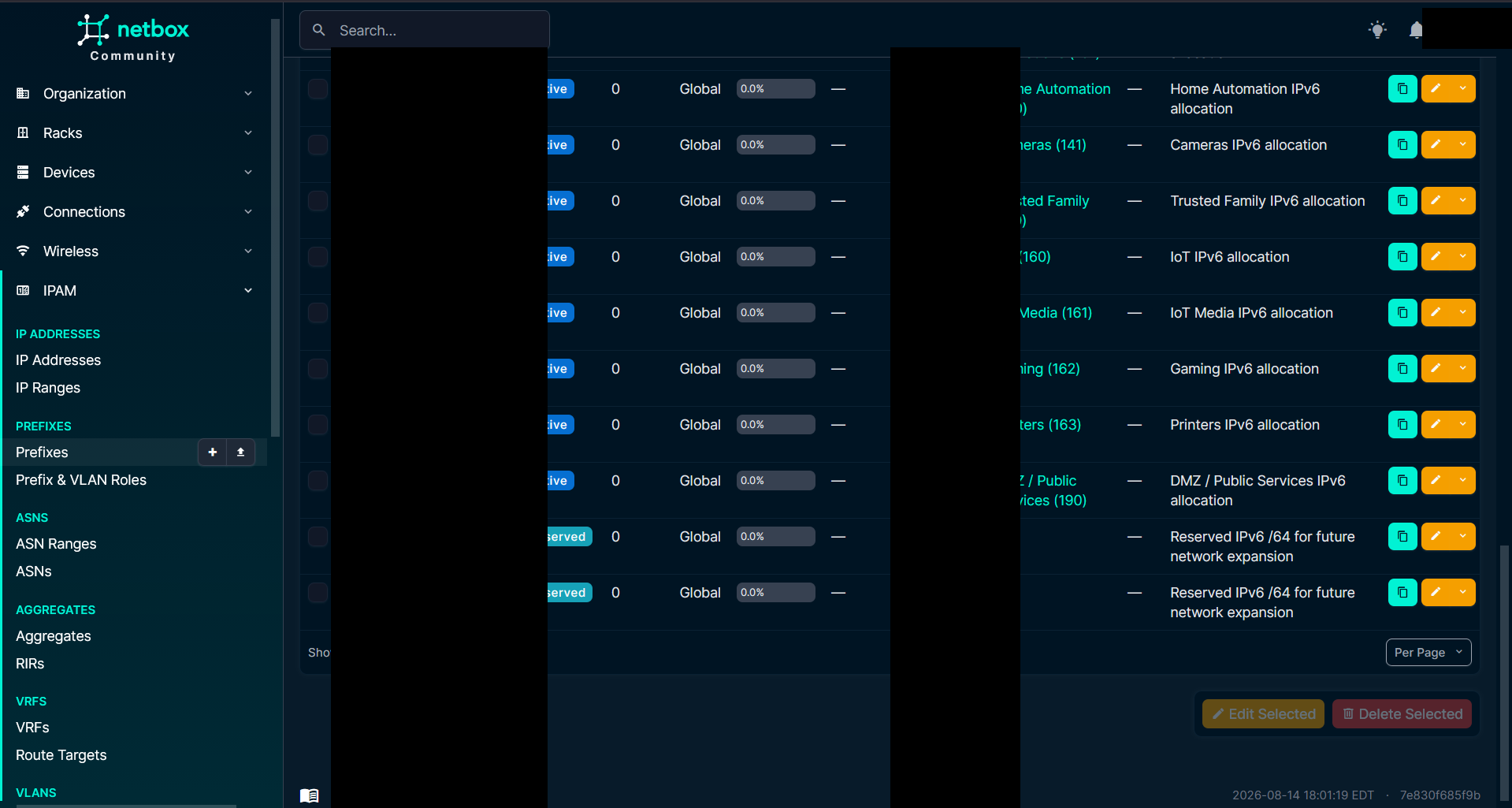Open the Cameras (141) VLAN link

tap(1053, 145)
